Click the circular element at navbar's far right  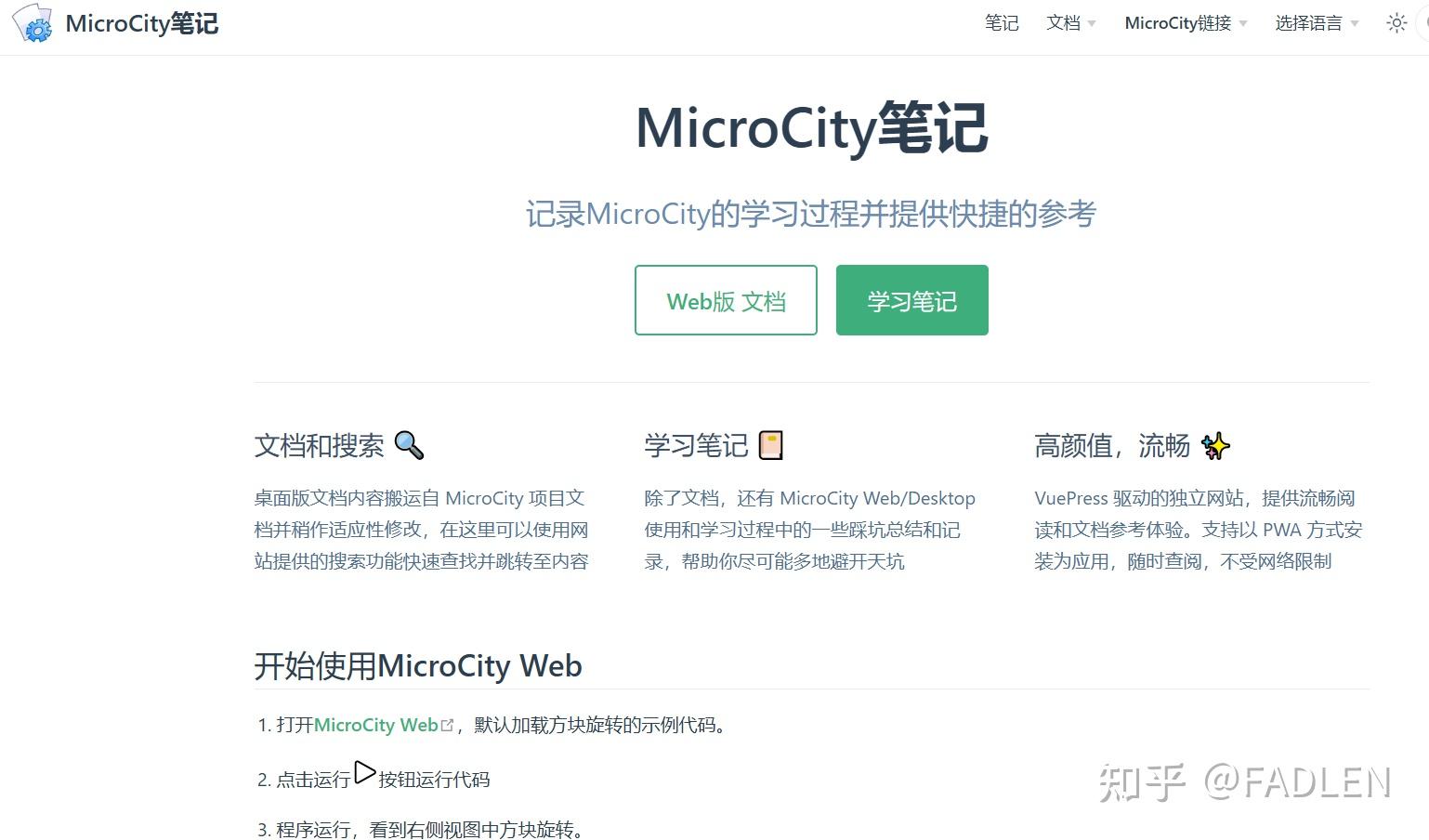[x=1425, y=23]
